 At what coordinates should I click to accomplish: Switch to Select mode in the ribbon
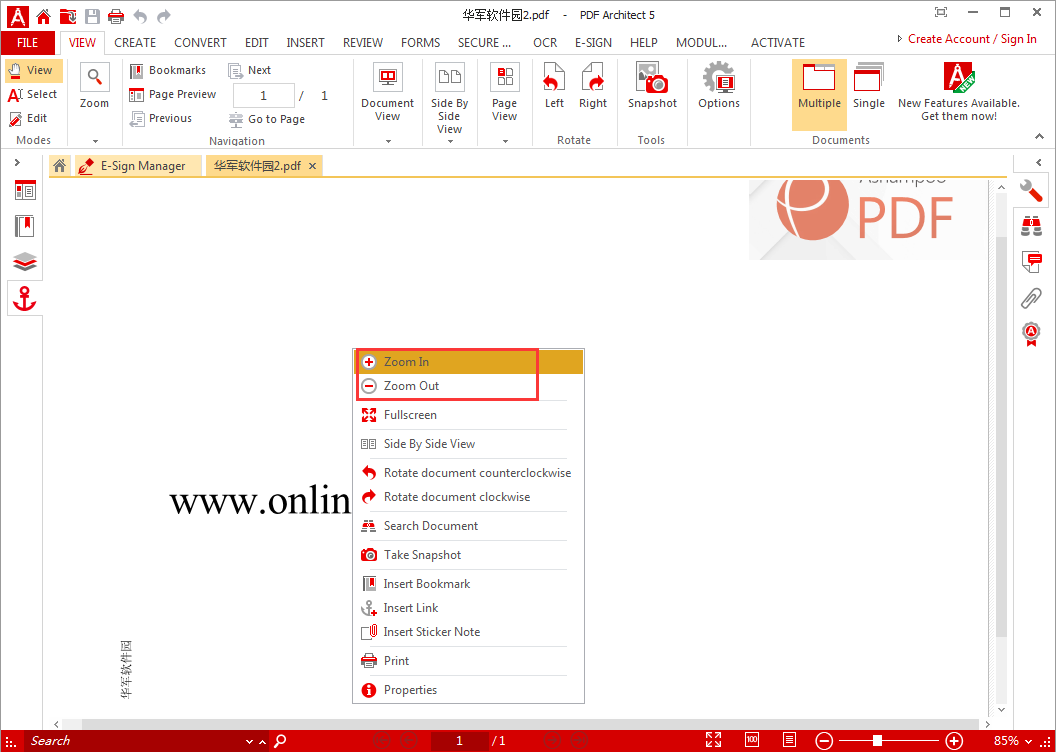coord(33,95)
